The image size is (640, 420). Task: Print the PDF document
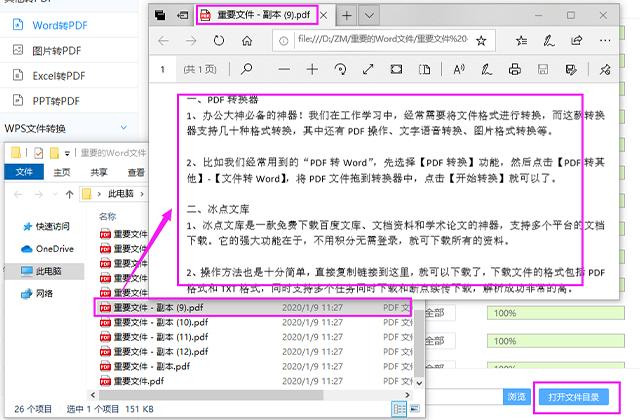pos(515,69)
